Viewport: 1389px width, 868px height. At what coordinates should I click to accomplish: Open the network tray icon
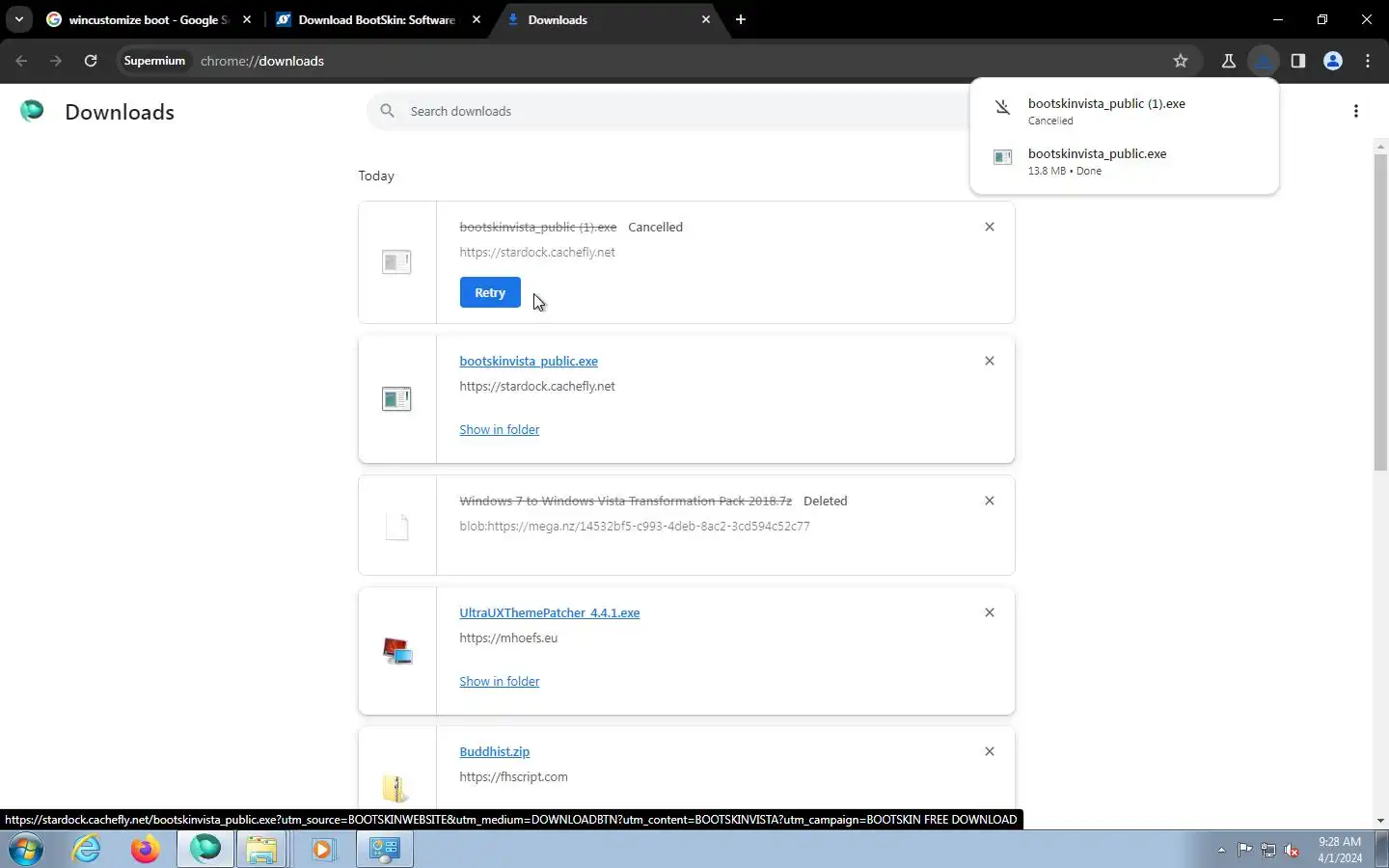coord(1268,850)
